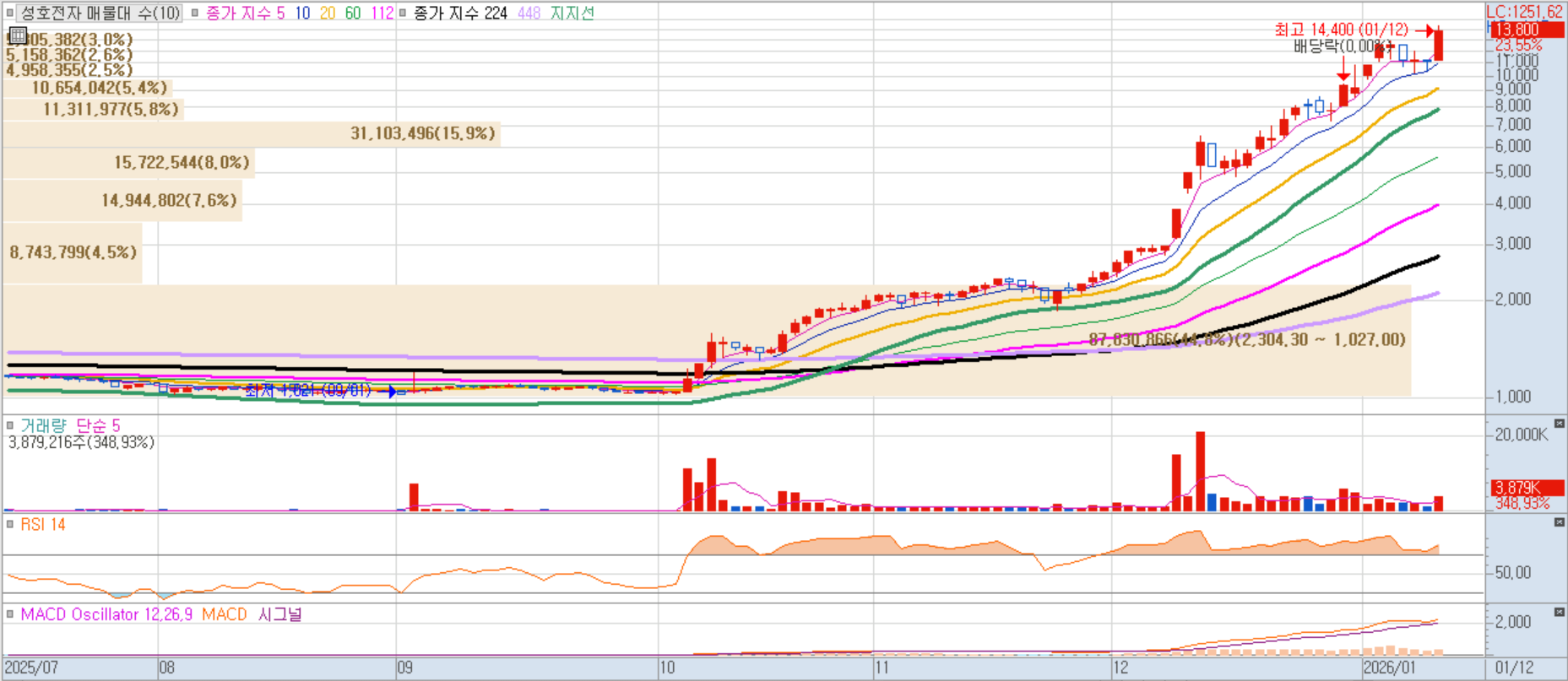Toggle the RSI 14 legend marker
The image size is (1568, 681).
point(10,524)
